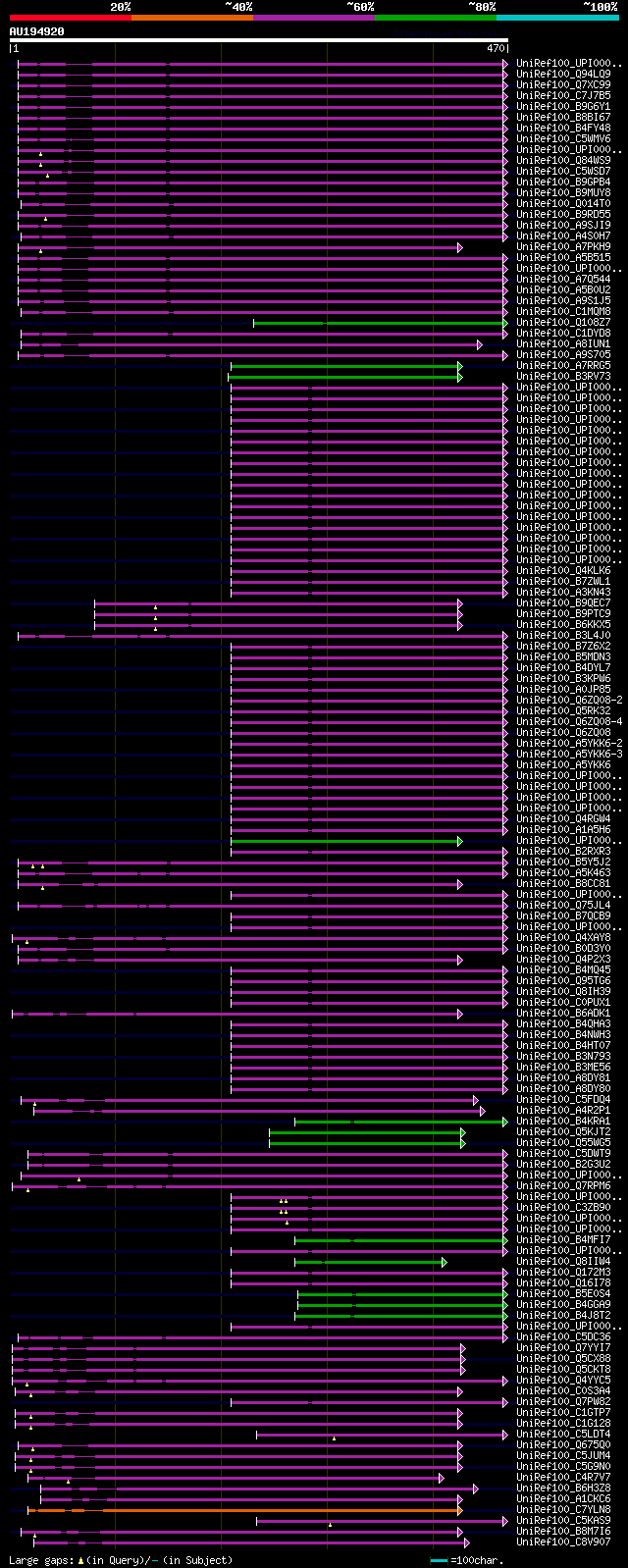Screen dimensions: 628x1568
Task: Open hit UniRef100_Q95TG6
Action: pos(563,980)
